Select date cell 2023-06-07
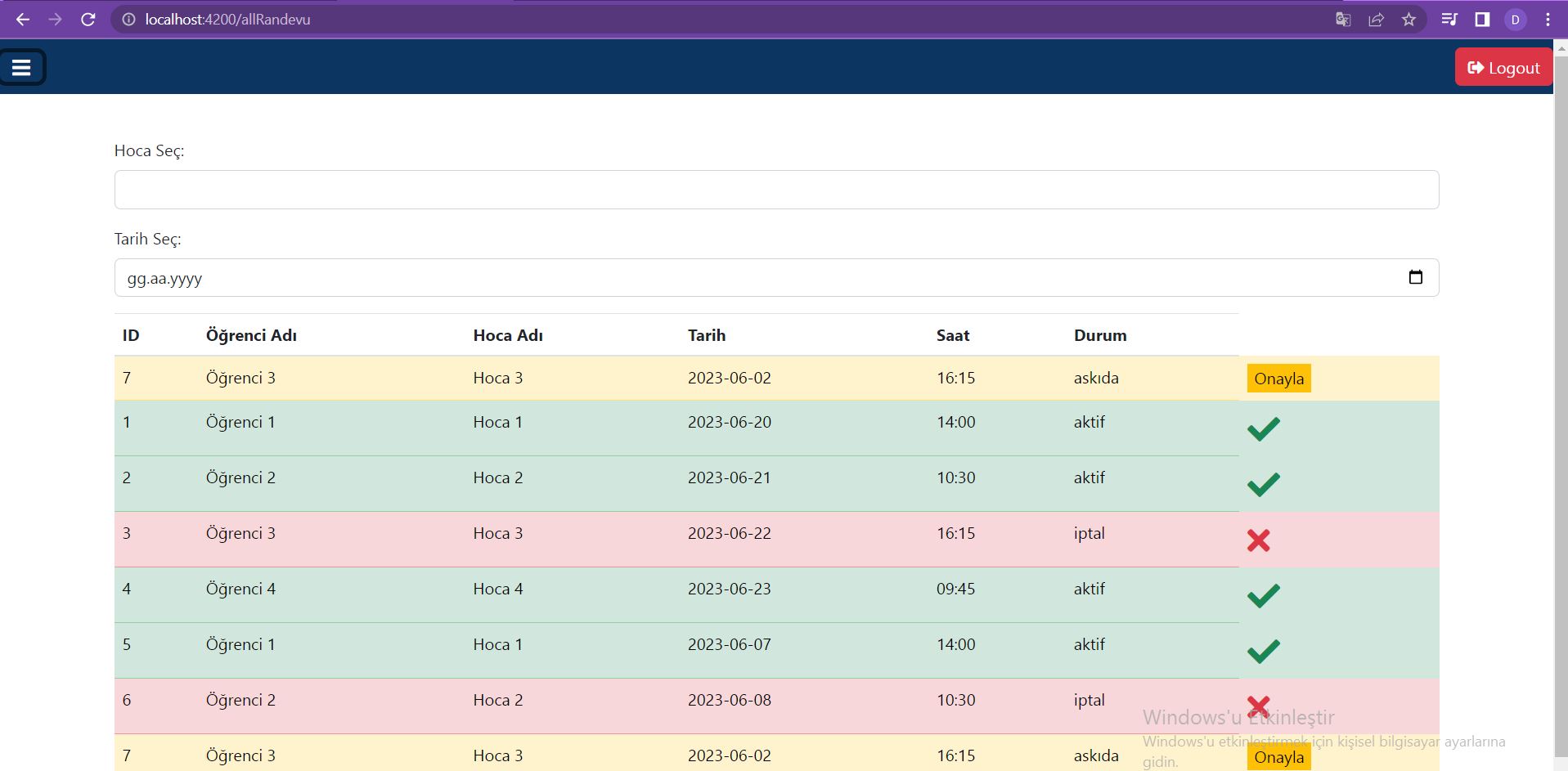Image resolution: width=1568 pixels, height=771 pixels. point(730,644)
